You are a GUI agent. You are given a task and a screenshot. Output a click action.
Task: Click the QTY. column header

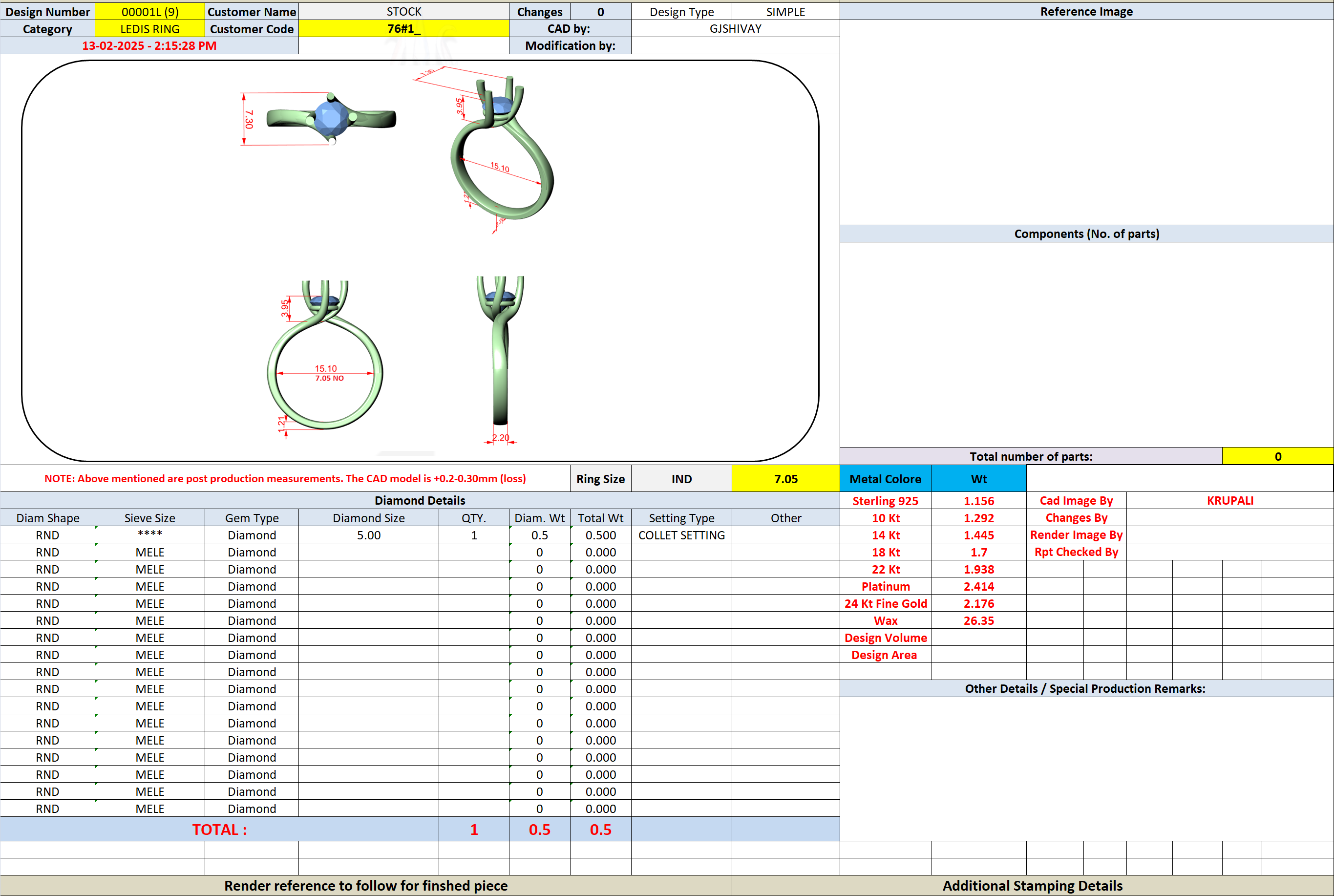(x=474, y=518)
